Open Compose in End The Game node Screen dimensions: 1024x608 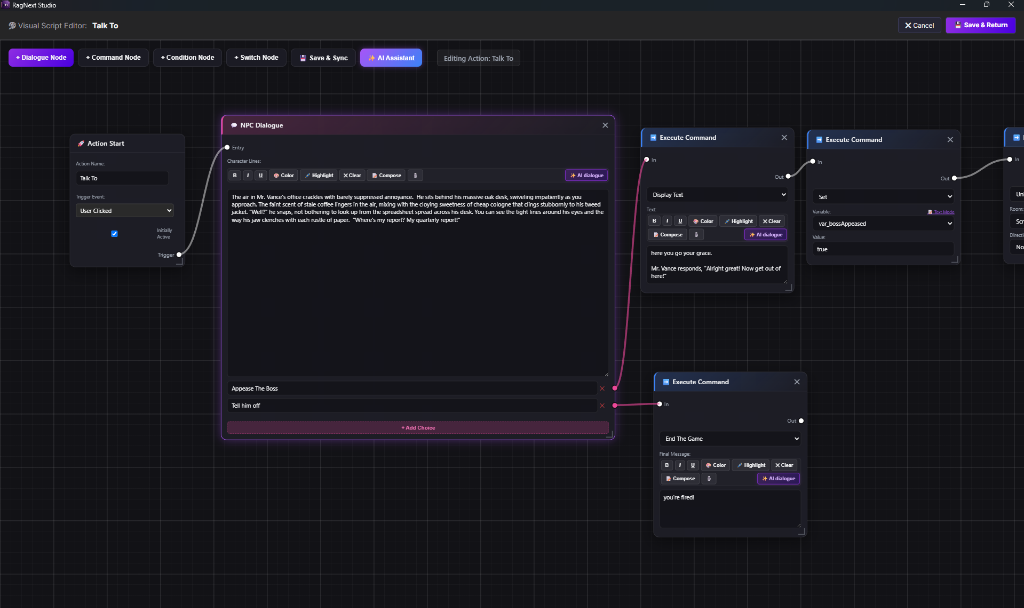point(679,479)
